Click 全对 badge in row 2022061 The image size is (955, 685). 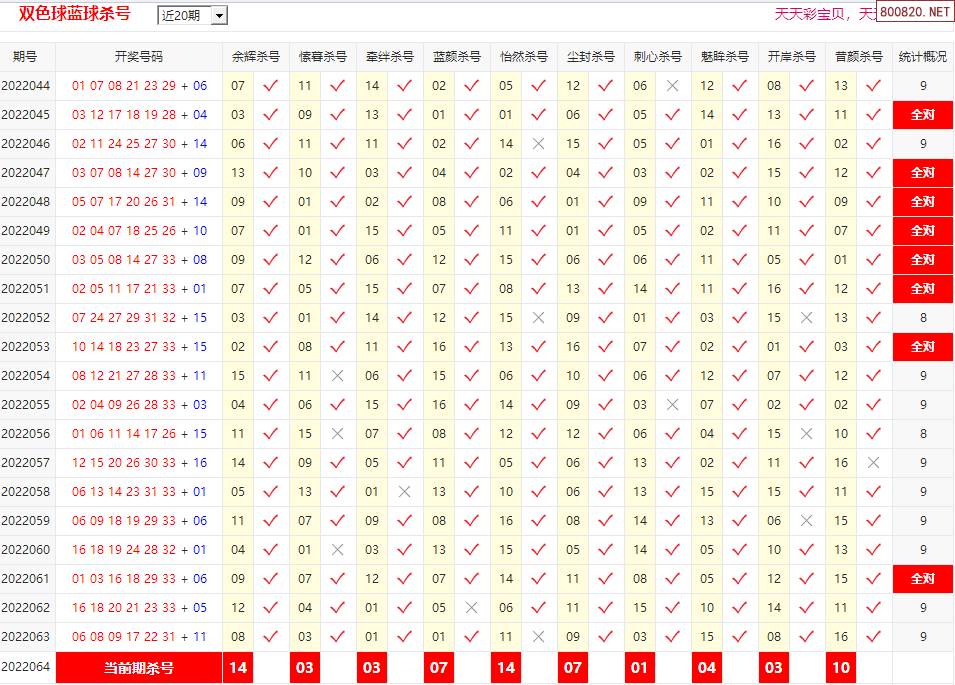point(923,579)
